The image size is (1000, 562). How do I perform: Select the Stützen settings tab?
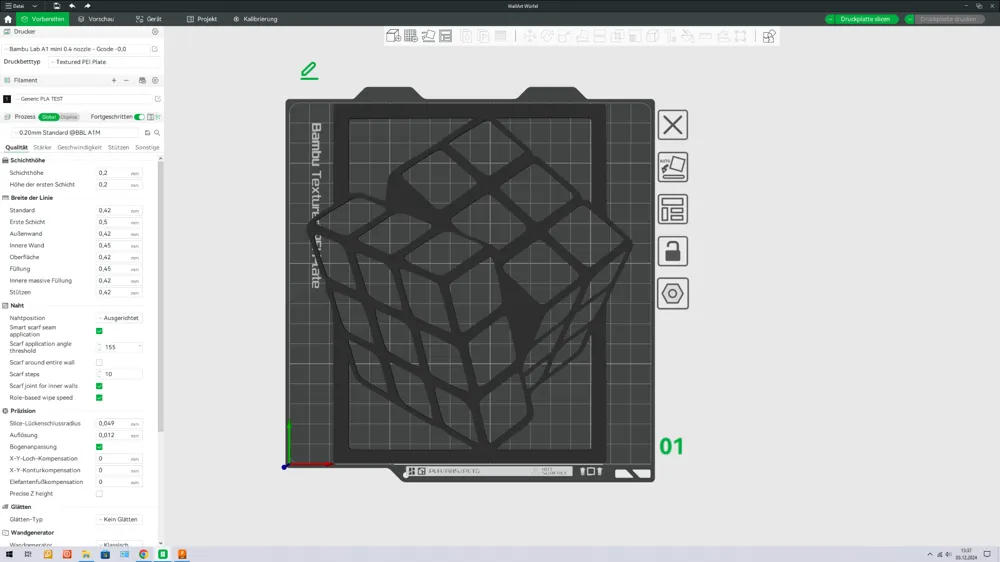[118, 147]
